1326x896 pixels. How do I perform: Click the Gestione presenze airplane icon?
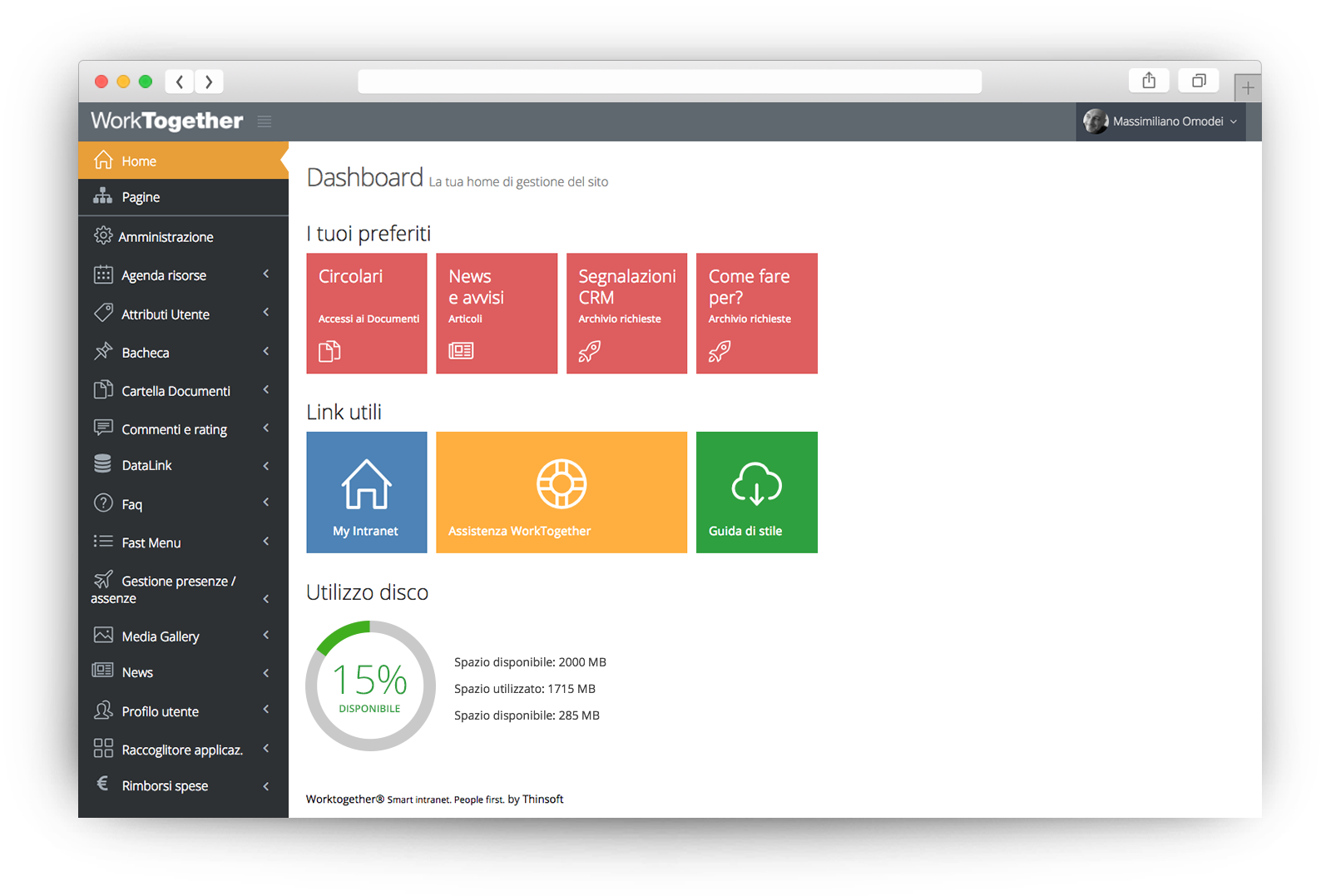point(103,579)
